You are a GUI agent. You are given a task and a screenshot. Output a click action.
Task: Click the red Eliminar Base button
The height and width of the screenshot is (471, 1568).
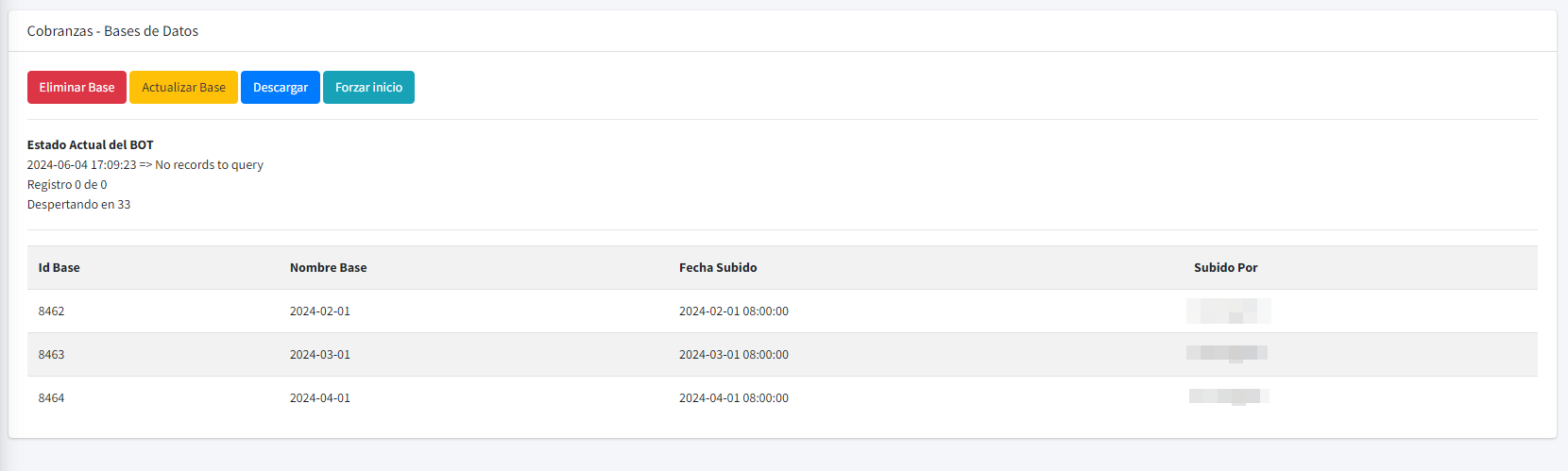[77, 88]
